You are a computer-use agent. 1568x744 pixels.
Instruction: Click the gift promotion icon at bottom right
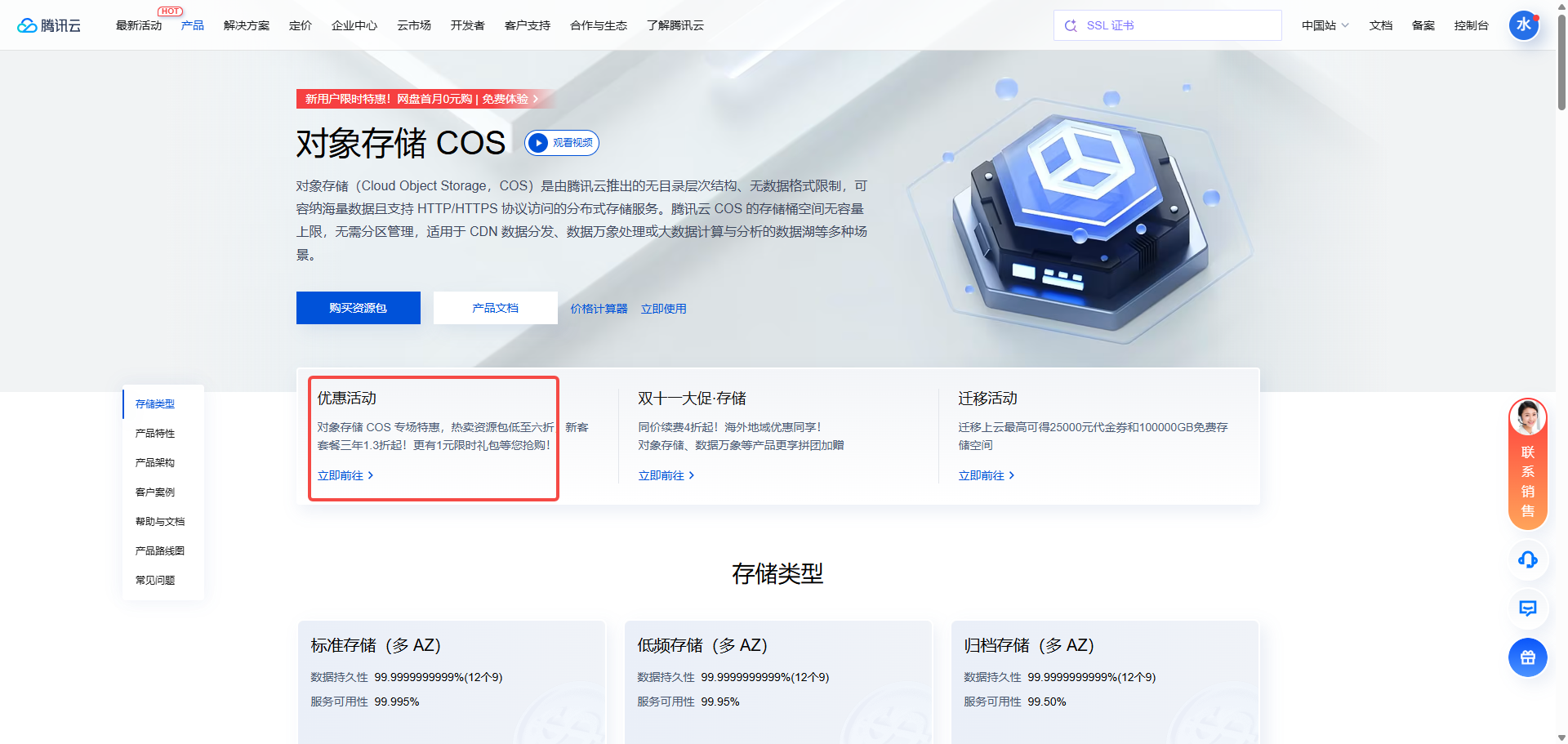[x=1528, y=657]
